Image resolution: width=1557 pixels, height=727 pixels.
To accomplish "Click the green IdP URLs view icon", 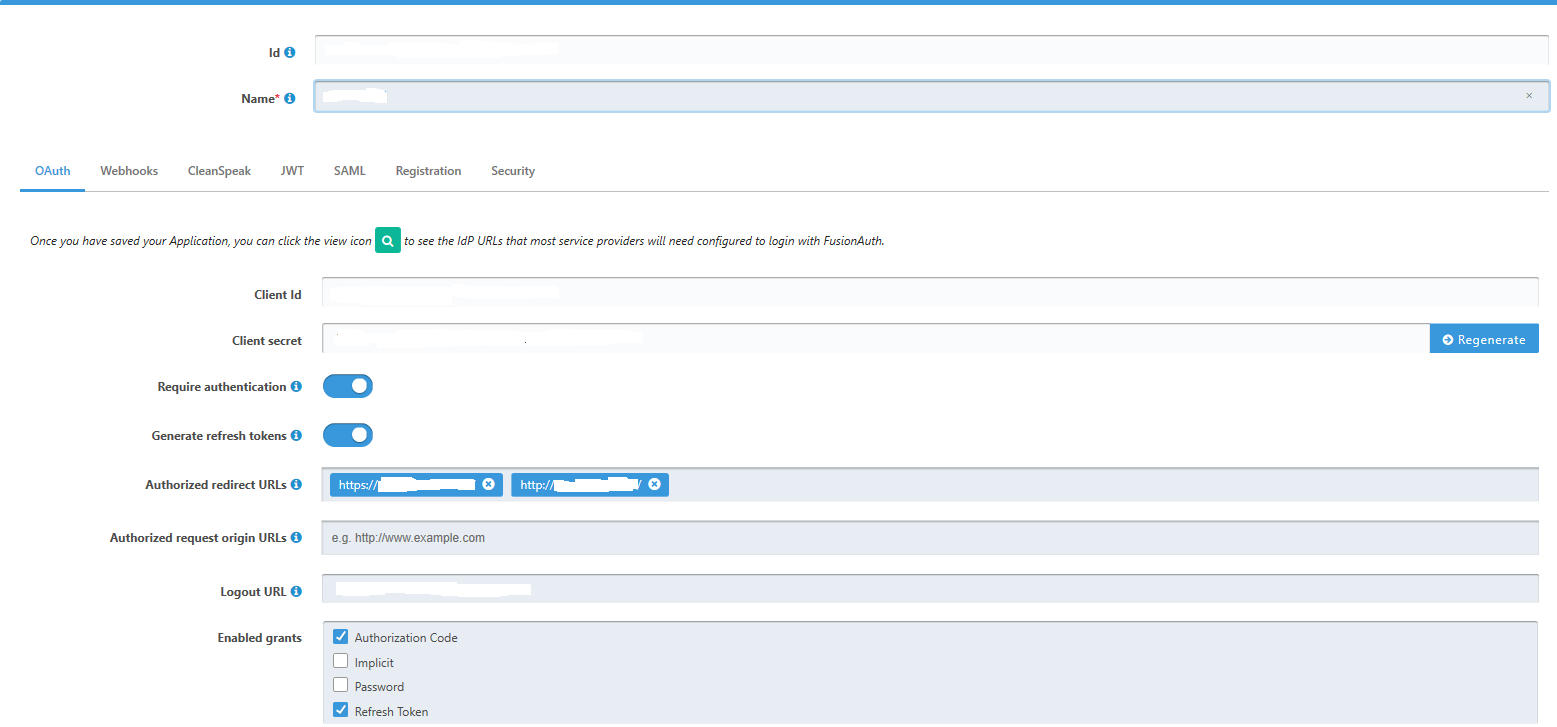I will [387, 240].
